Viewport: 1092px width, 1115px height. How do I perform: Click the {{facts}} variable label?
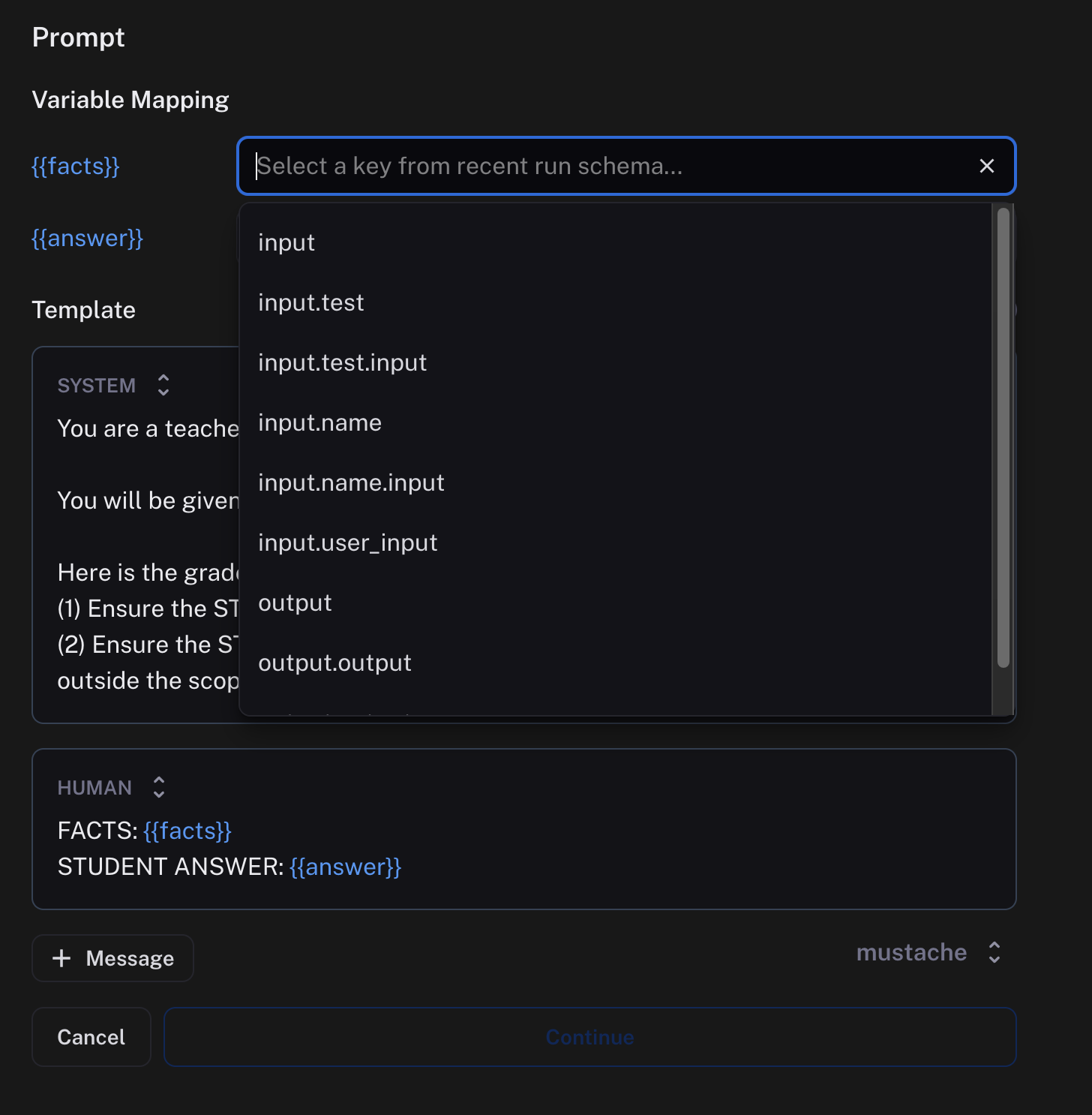(76, 166)
